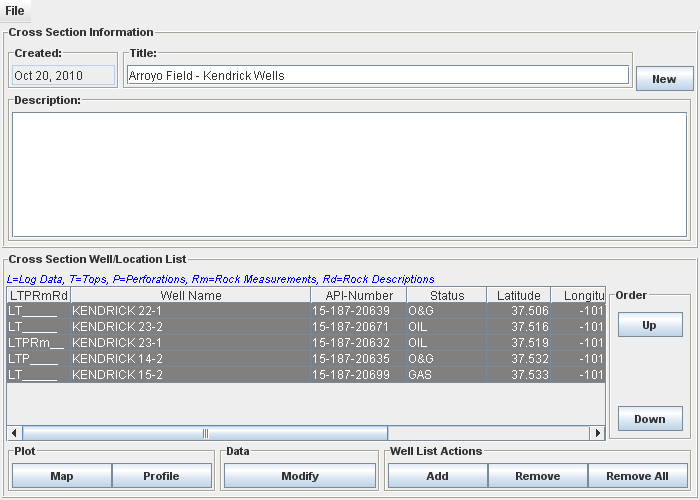This screenshot has height=500, width=700.
Task: Click the Latitude column header
Action: 519,296
